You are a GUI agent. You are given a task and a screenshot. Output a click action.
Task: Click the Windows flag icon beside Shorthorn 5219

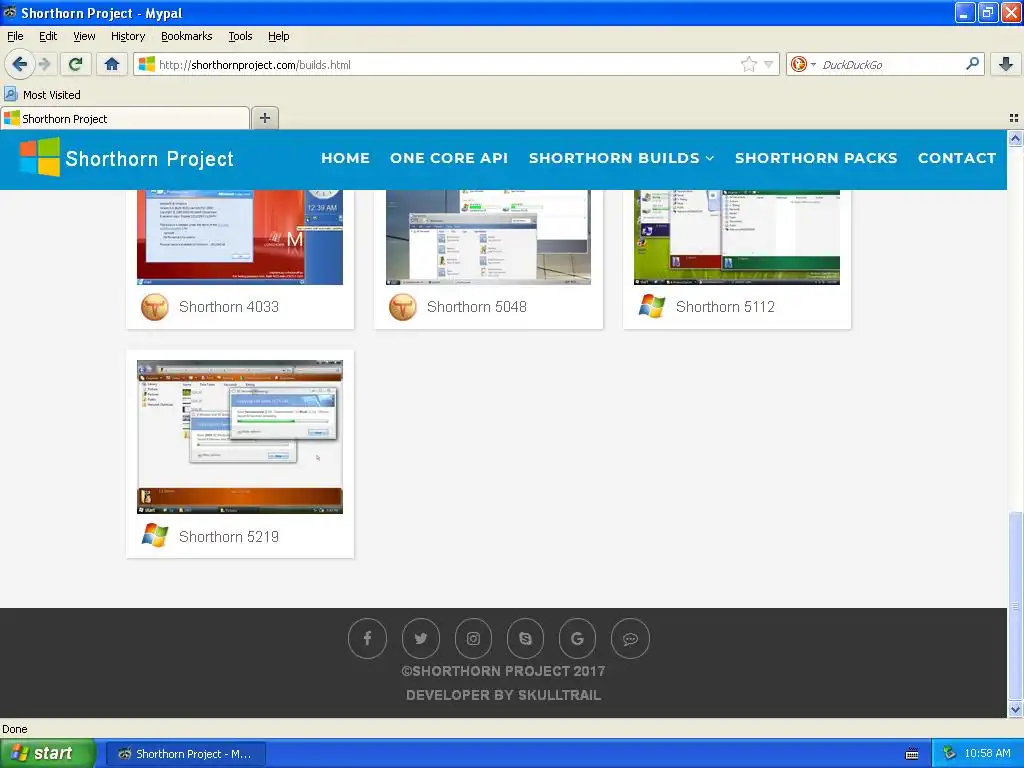pos(155,536)
